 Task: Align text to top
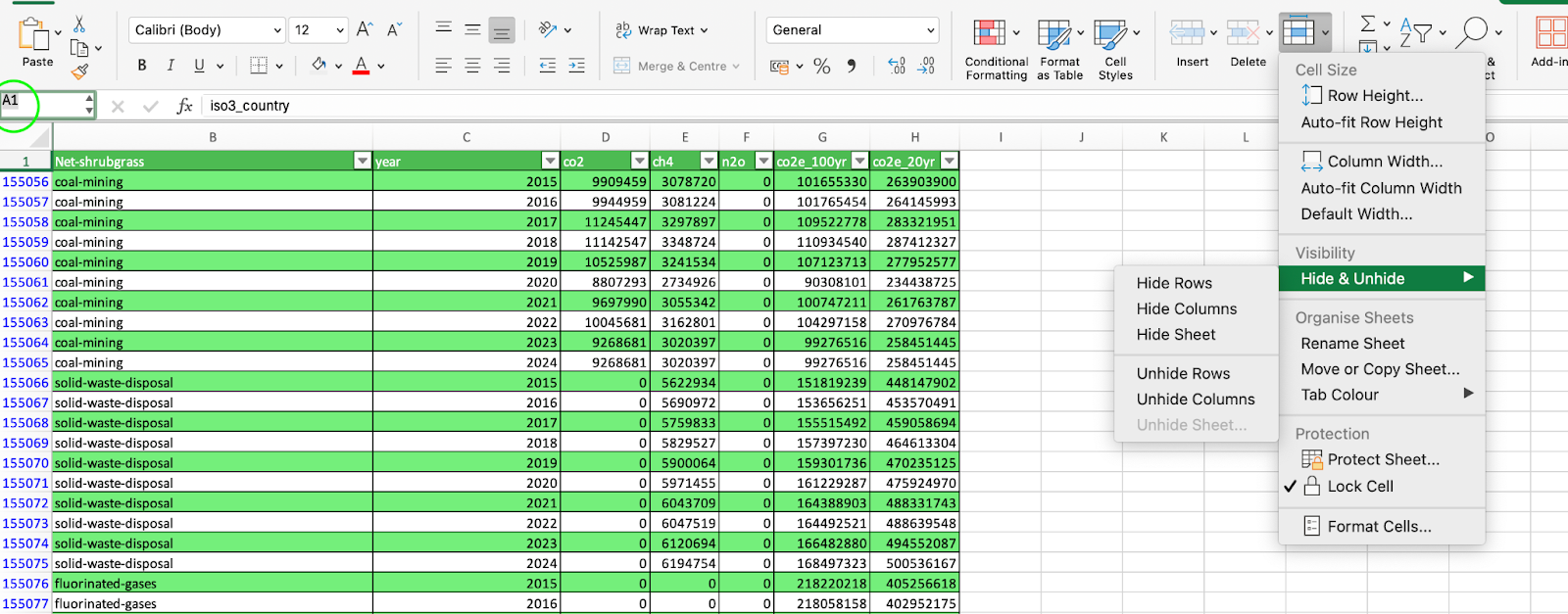click(x=443, y=29)
